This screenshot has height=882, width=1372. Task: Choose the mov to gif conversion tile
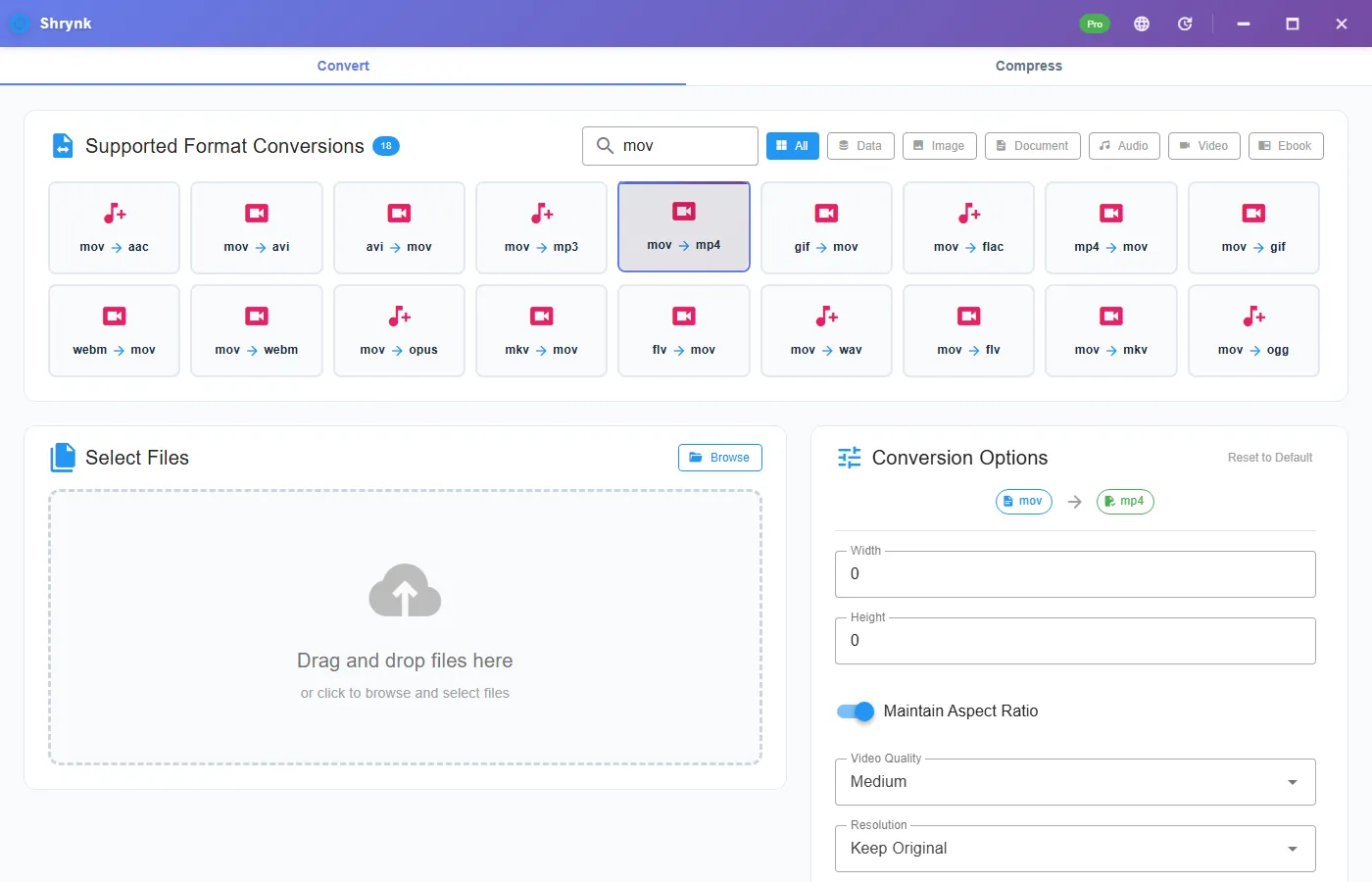1253,227
